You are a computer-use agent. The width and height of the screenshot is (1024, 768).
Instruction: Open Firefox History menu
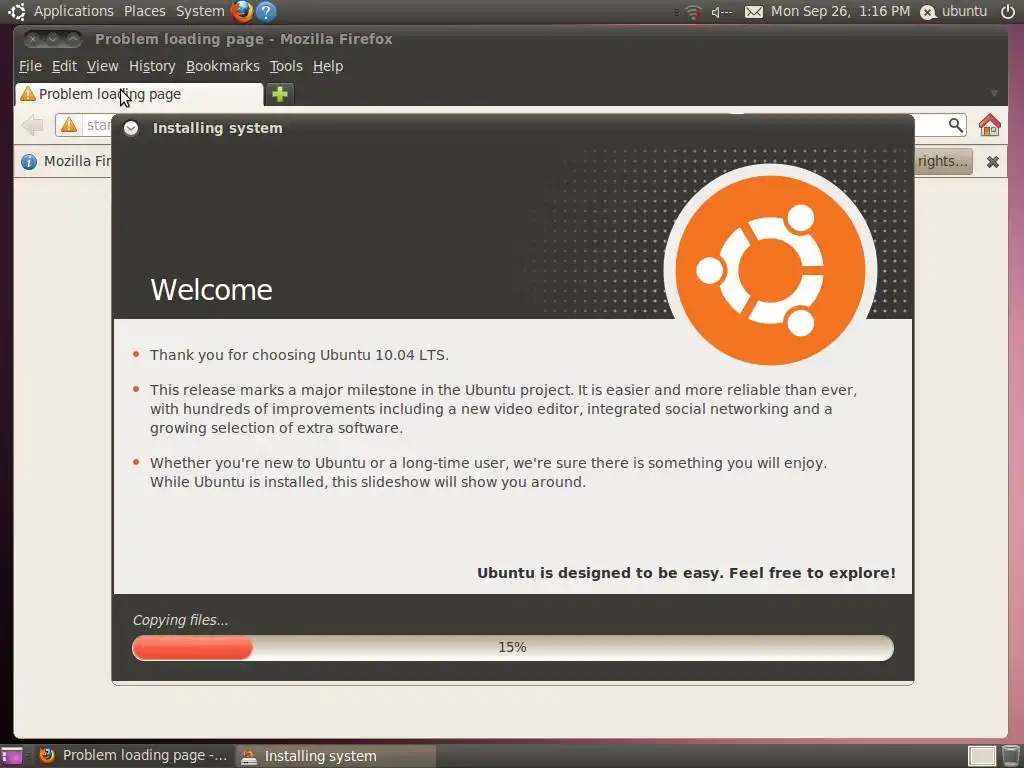click(x=152, y=66)
